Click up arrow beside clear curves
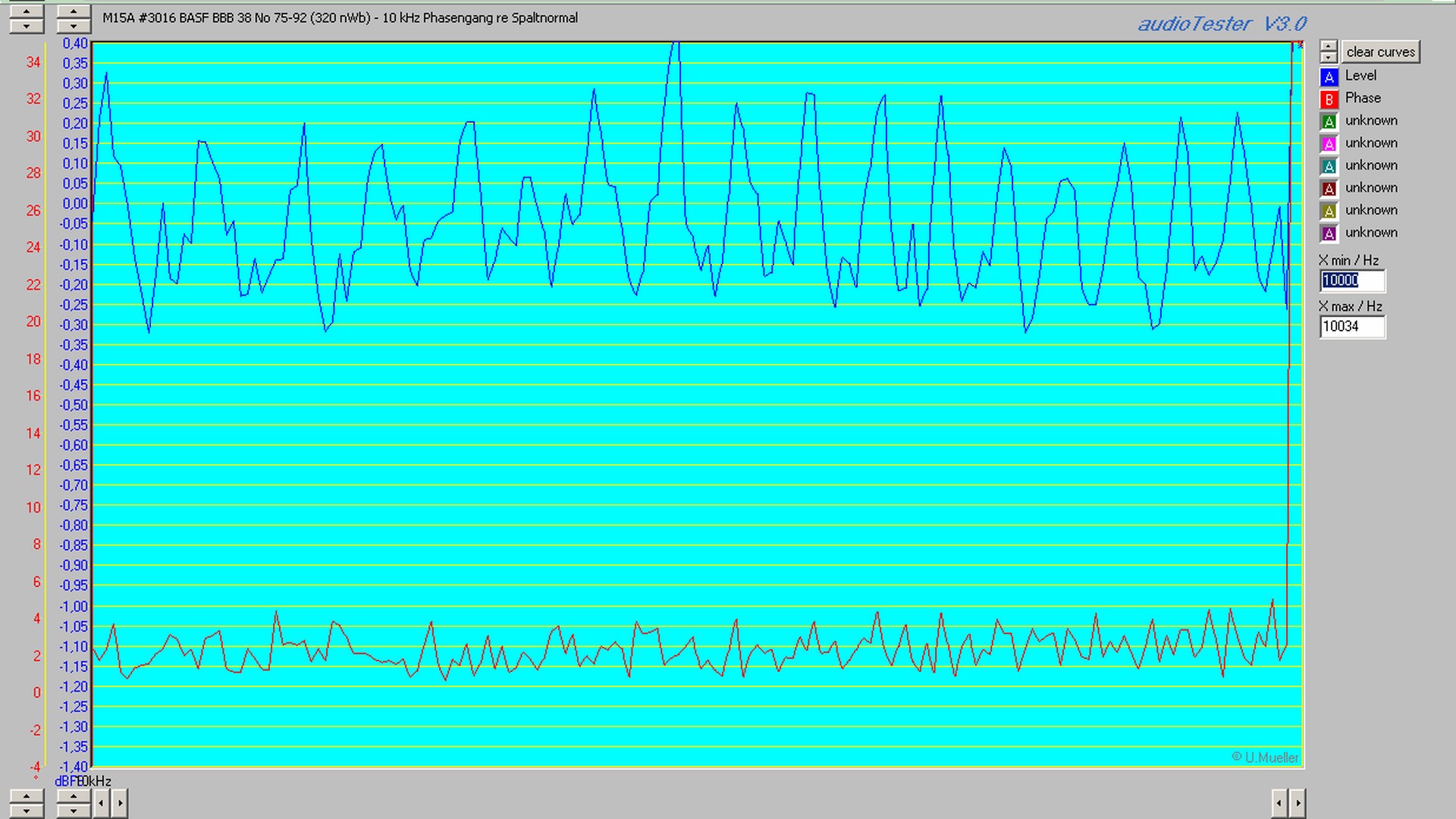 tap(1328, 46)
